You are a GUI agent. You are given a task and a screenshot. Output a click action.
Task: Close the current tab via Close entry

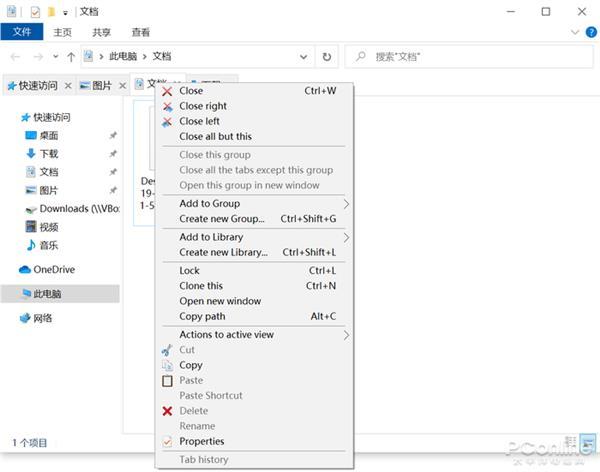click(x=254, y=91)
